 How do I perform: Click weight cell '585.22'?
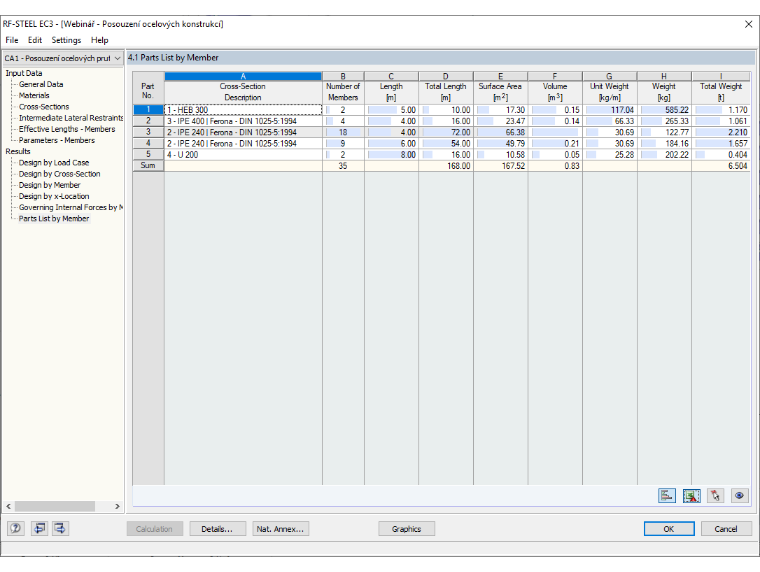(664, 110)
